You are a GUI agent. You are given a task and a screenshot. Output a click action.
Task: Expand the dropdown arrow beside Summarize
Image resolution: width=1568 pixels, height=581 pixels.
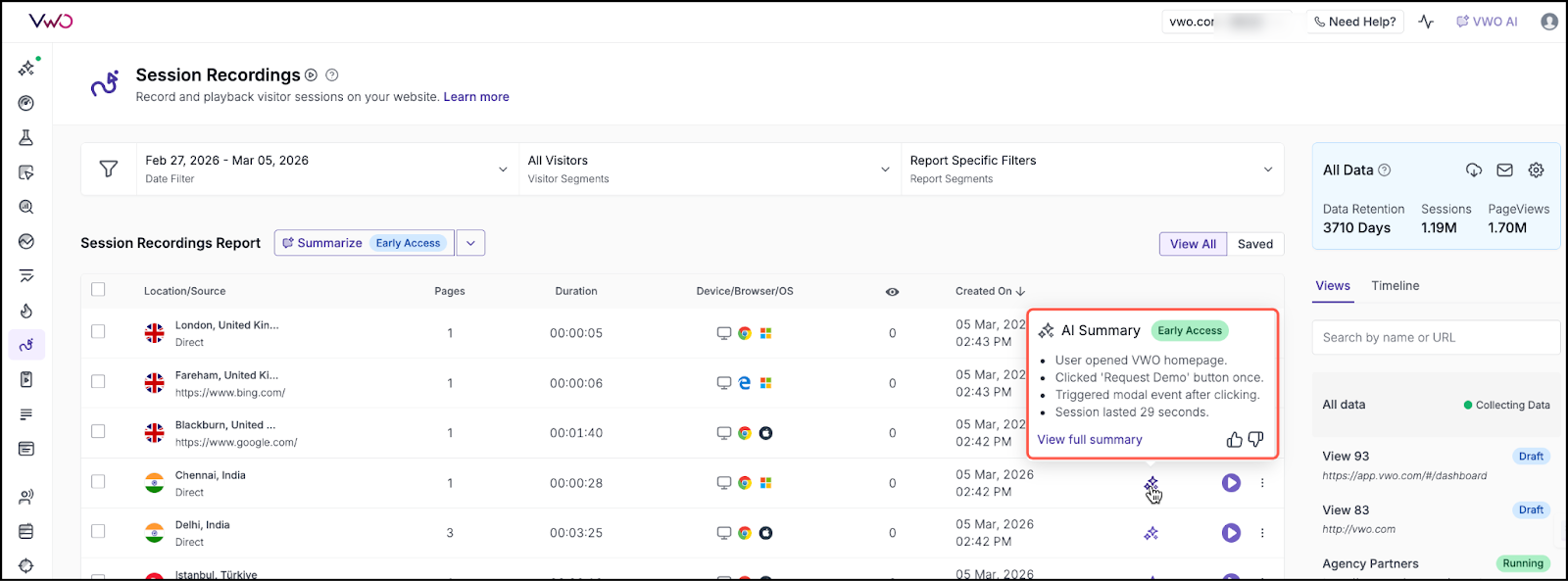[470, 243]
